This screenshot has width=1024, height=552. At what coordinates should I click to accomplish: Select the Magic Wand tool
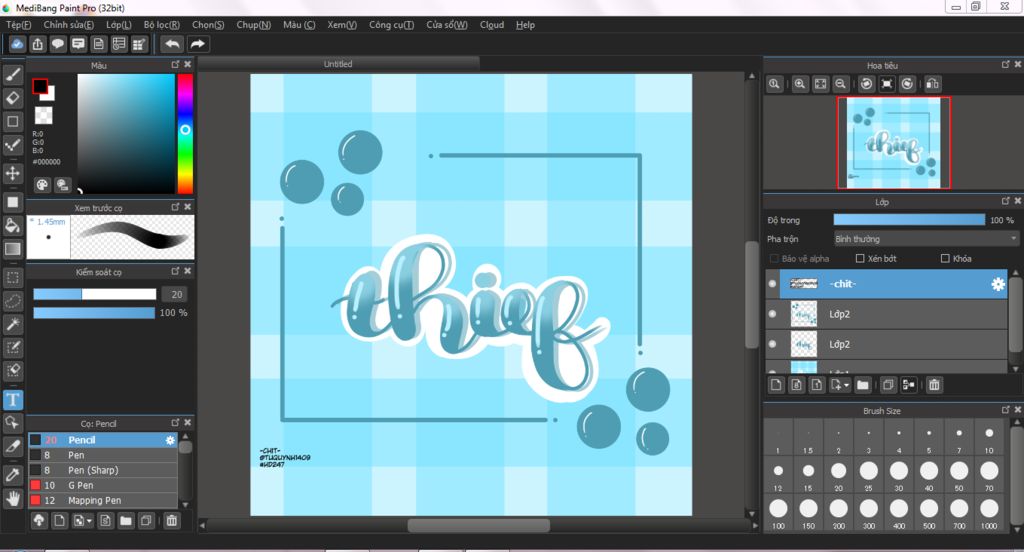click(12, 324)
